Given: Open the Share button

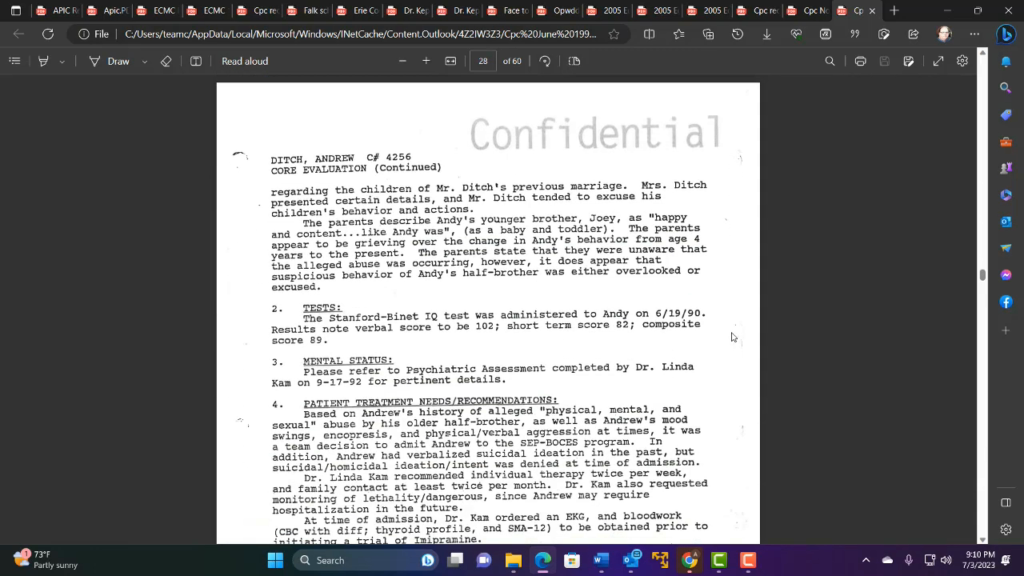Looking at the screenshot, I should [913, 34].
